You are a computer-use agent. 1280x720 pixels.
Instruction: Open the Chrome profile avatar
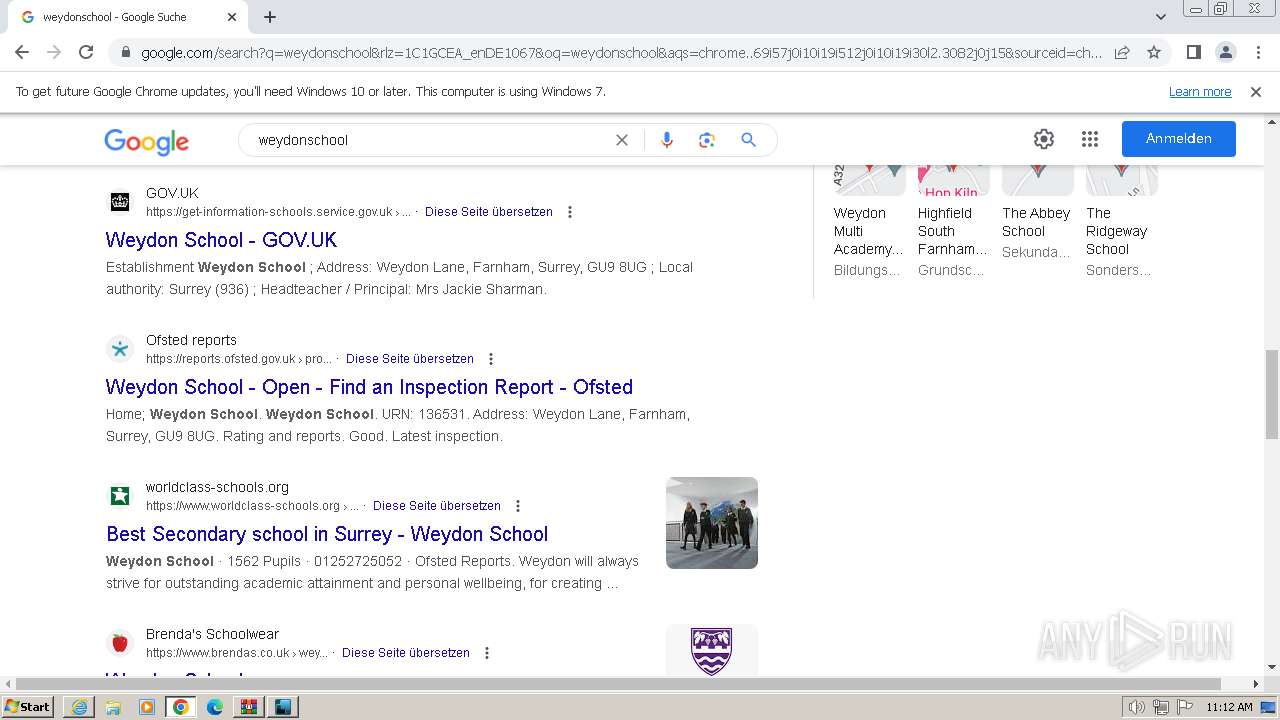point(1225,52)
